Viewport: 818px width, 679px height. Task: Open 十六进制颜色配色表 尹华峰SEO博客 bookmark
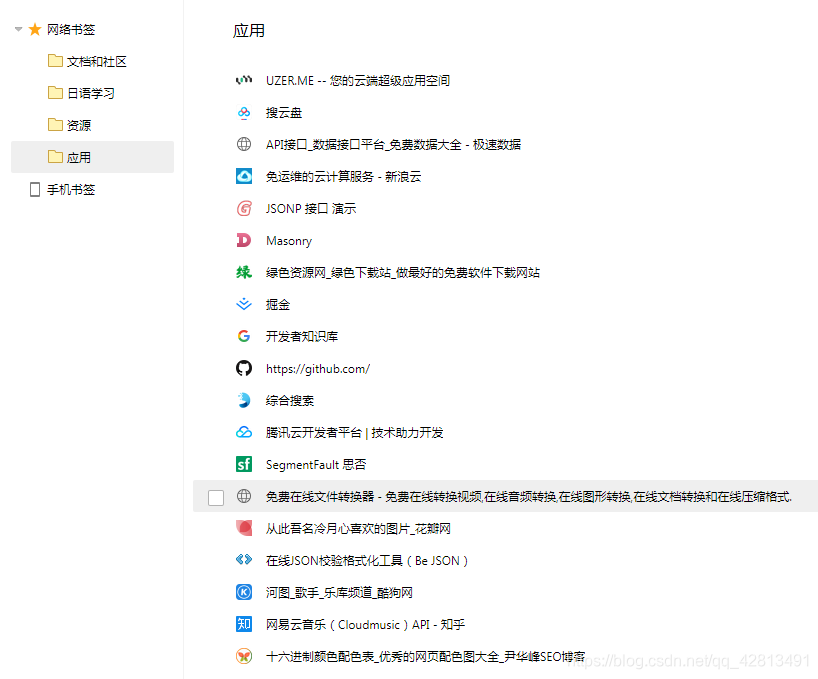coord(426,657)
